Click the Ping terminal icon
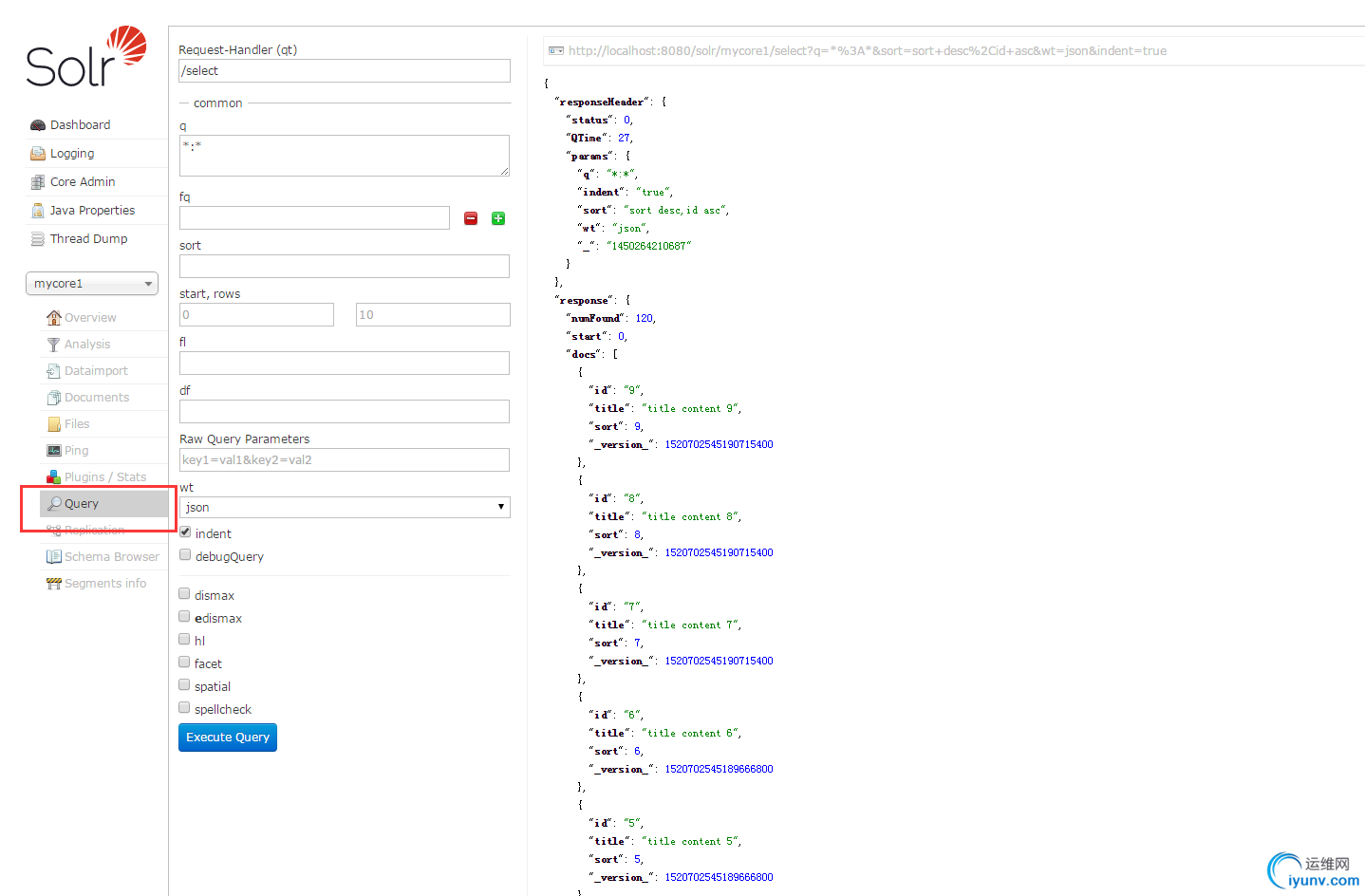 click(54, 450)
